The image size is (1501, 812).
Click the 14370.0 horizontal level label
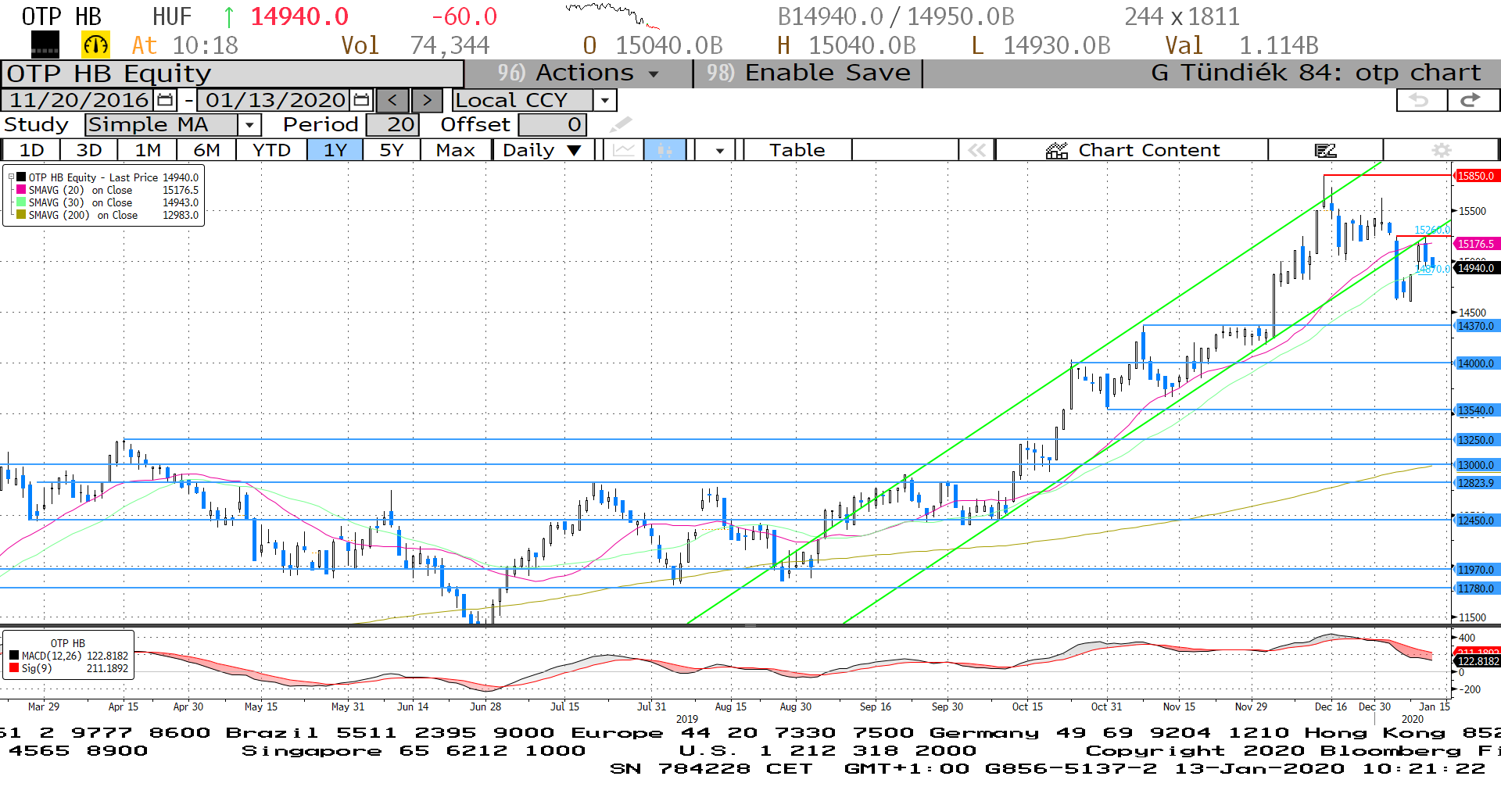click(x=1476, y=326)
